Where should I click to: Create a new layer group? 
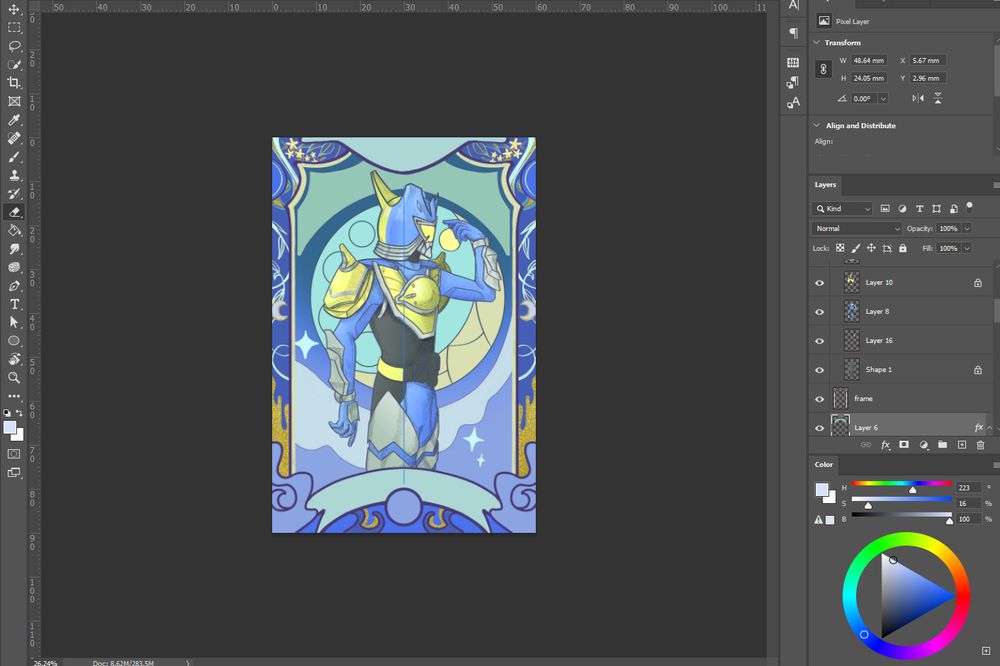pos(943,445)
